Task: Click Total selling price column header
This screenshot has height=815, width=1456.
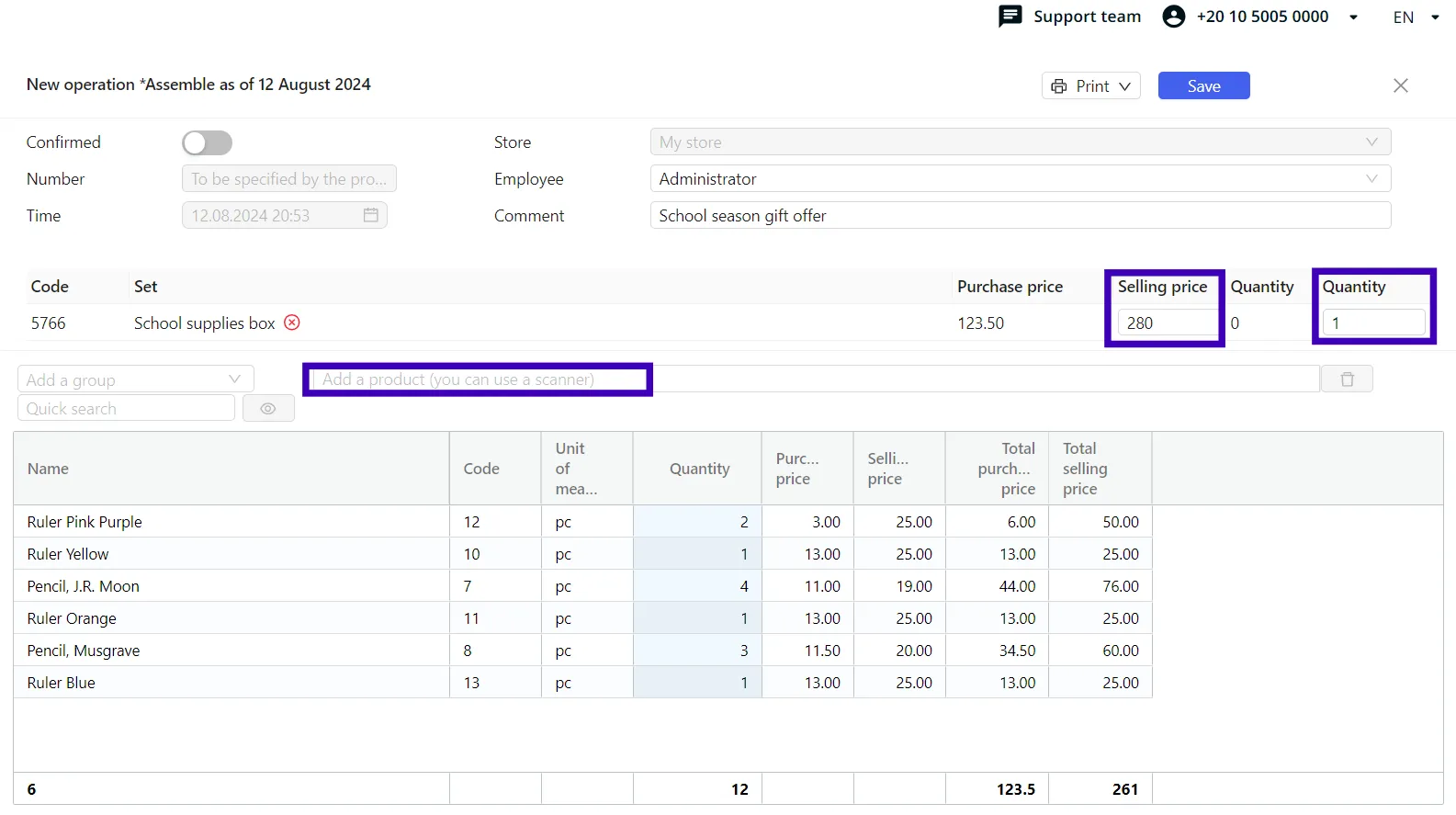Action: pos(1100,469)
